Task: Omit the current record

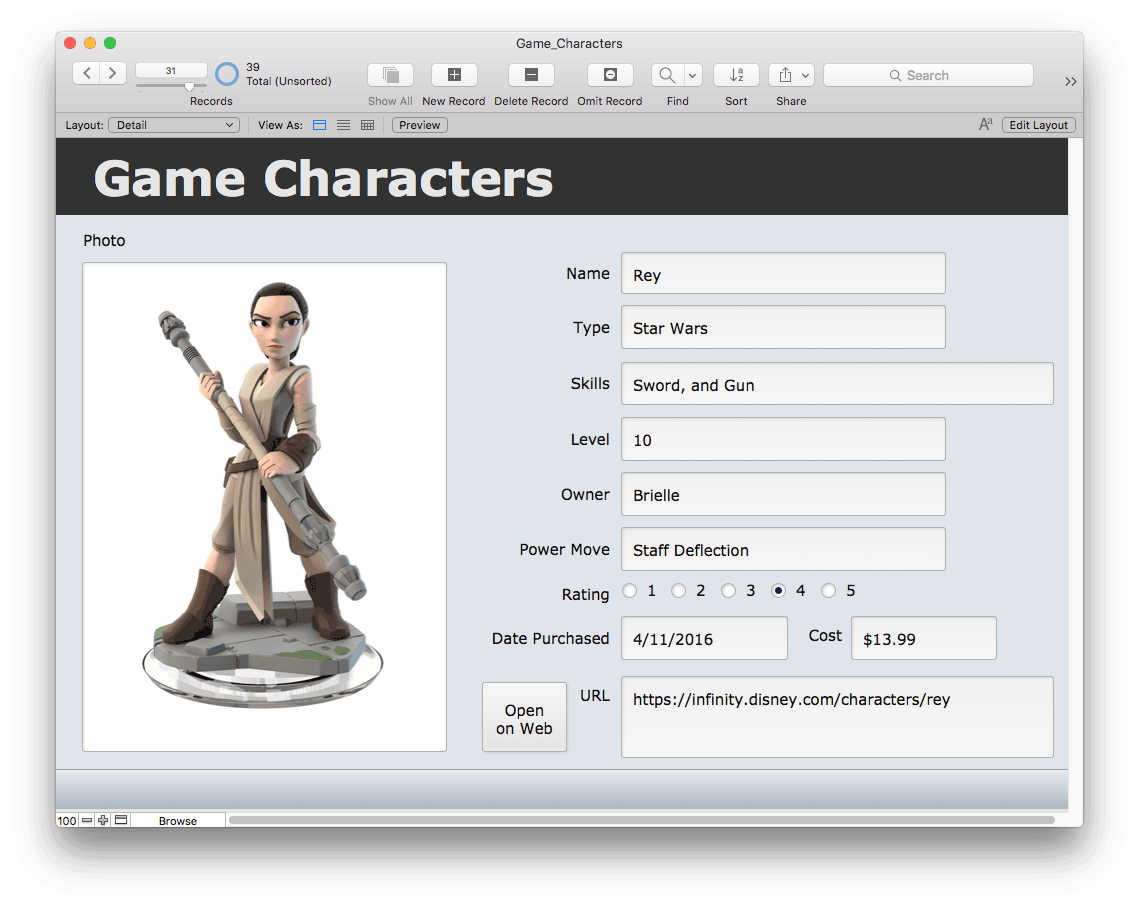Action: point(609,74)
